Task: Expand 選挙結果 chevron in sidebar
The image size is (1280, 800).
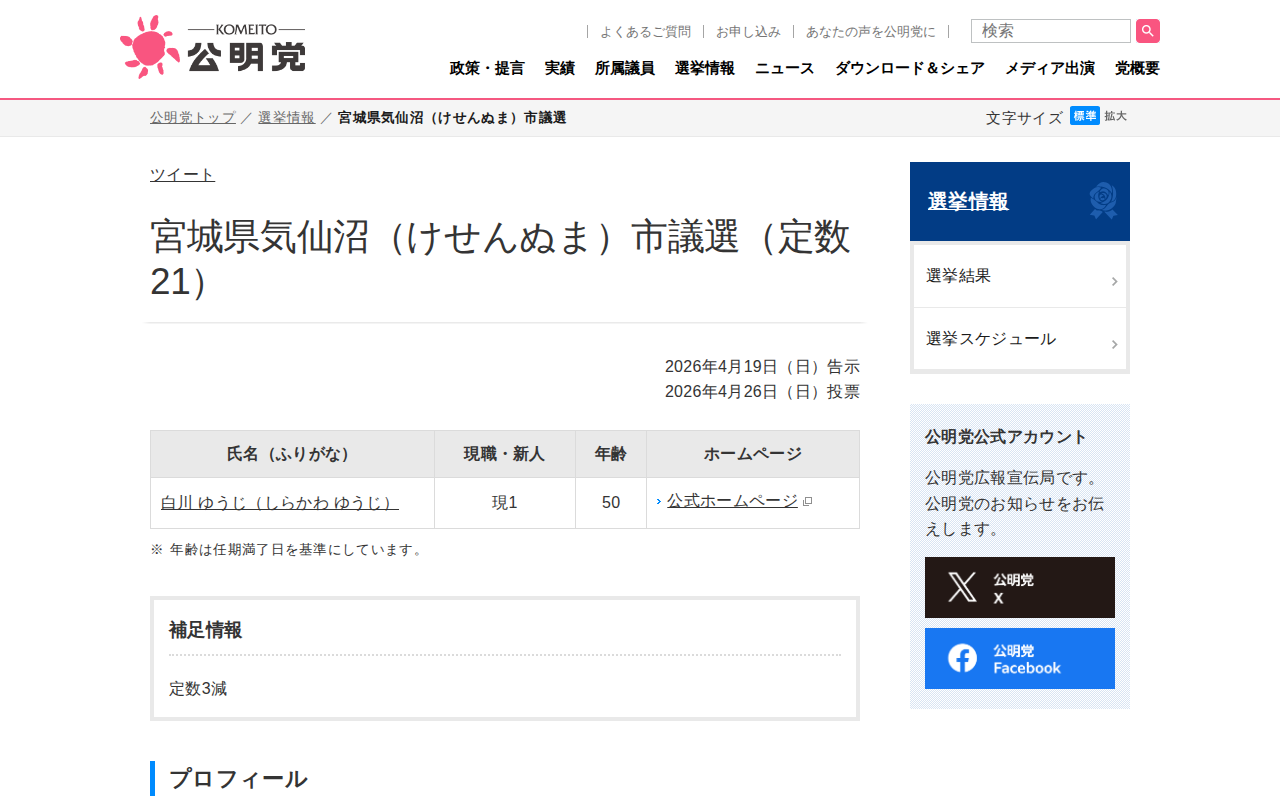Action: (x=1114, y=282)
